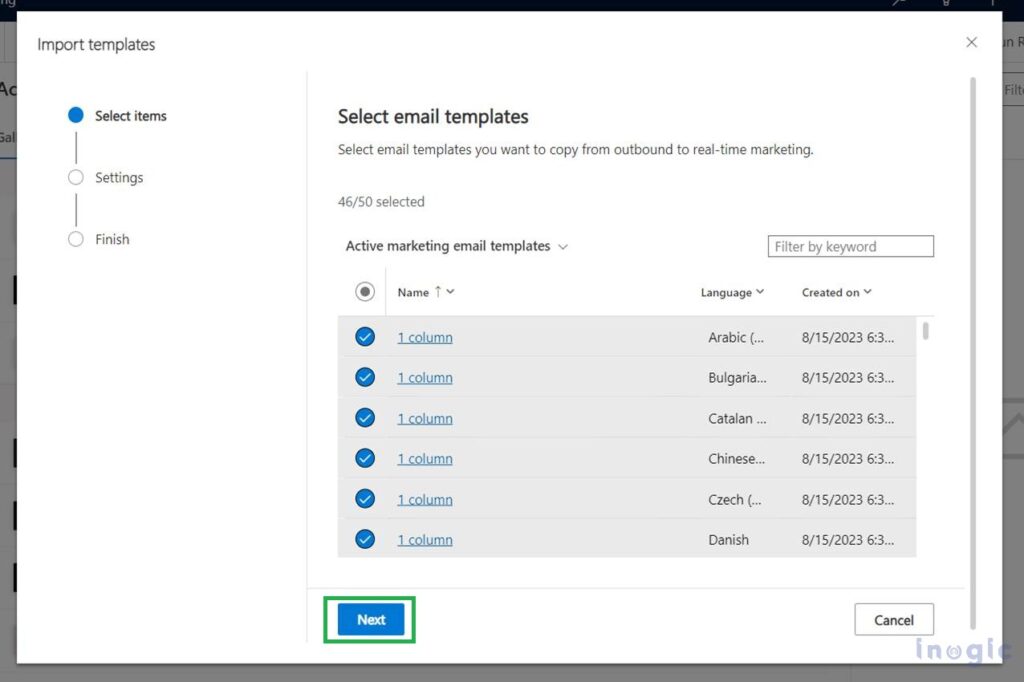Click the Danish row's created date
The width and height of the screenshot is (1024, 682).
click(x=848, y=540)
